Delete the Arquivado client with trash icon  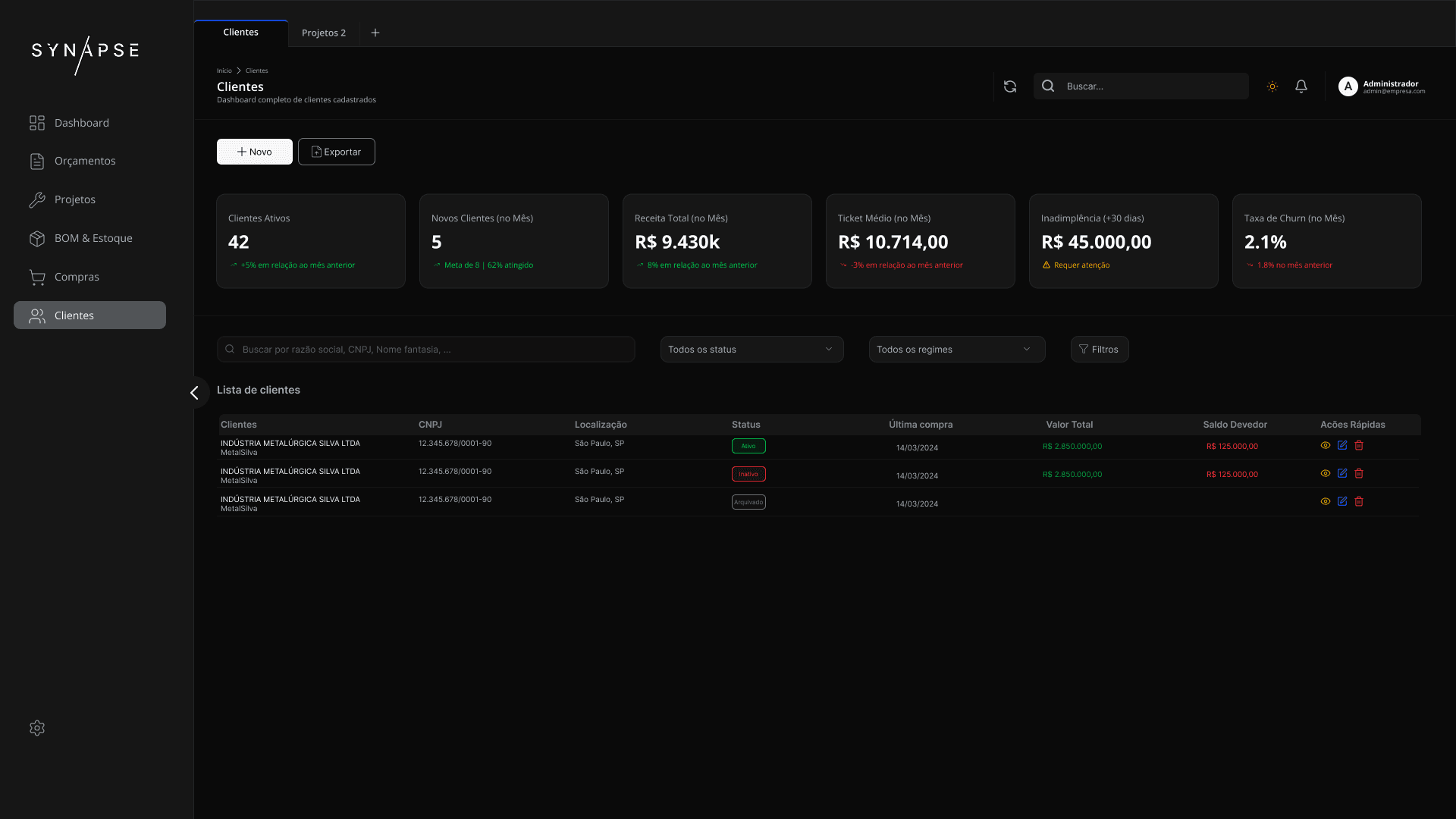coord(1359,502)
